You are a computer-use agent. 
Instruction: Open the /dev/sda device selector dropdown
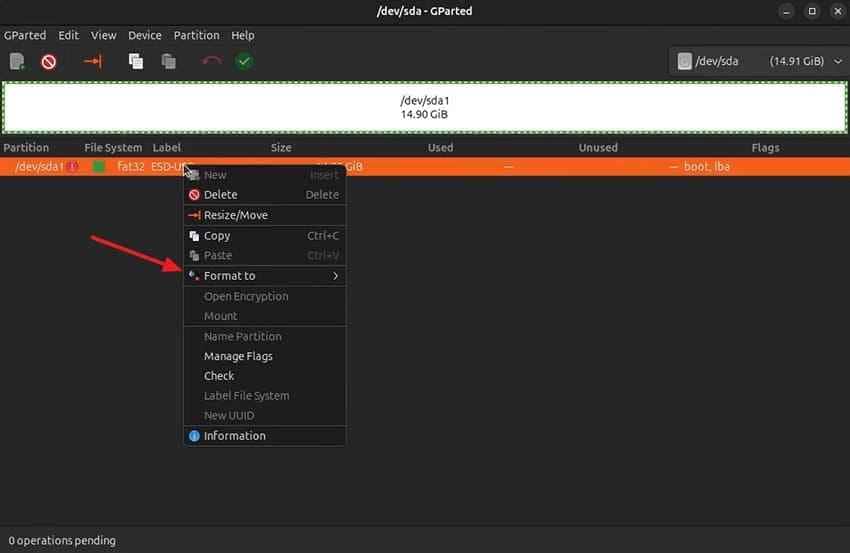759,61
